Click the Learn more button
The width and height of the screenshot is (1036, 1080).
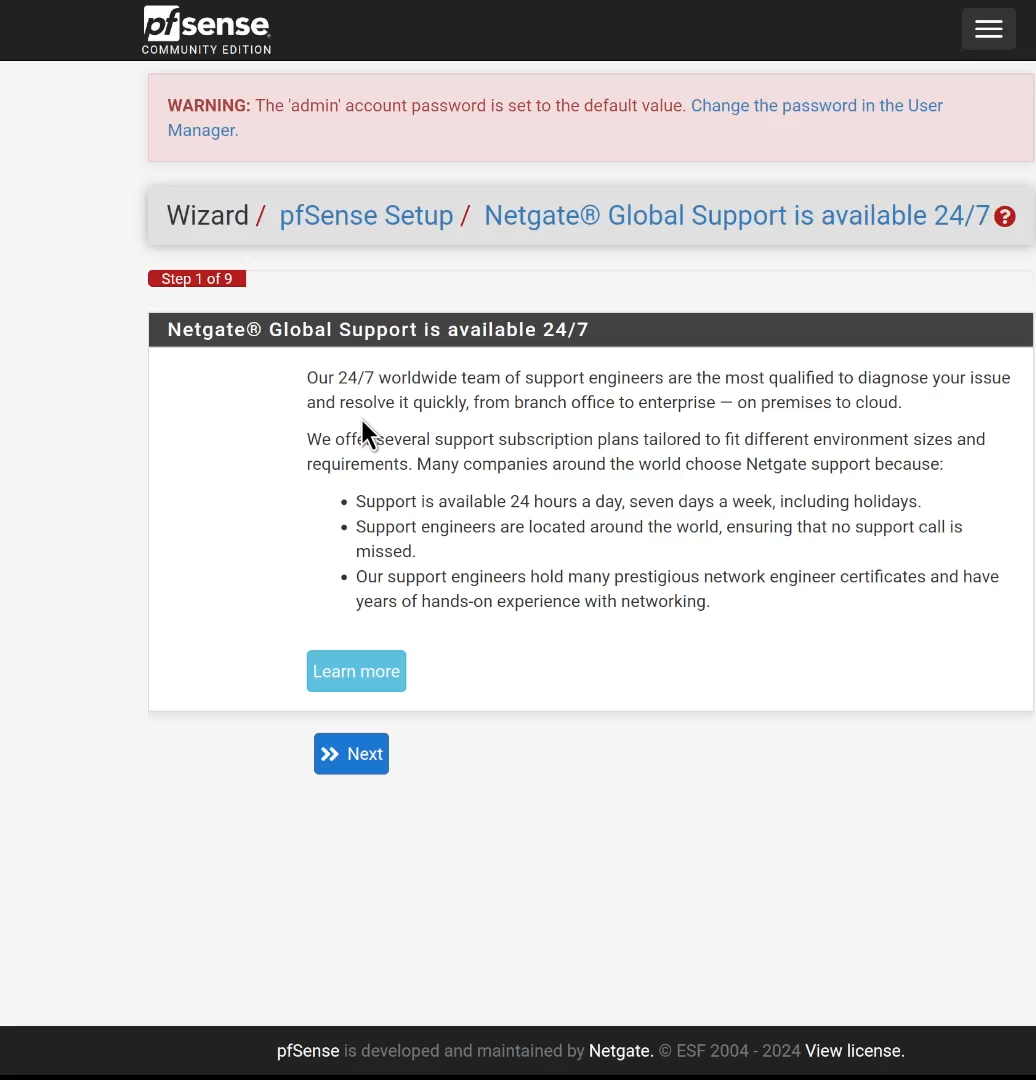(x=356, y=671)
